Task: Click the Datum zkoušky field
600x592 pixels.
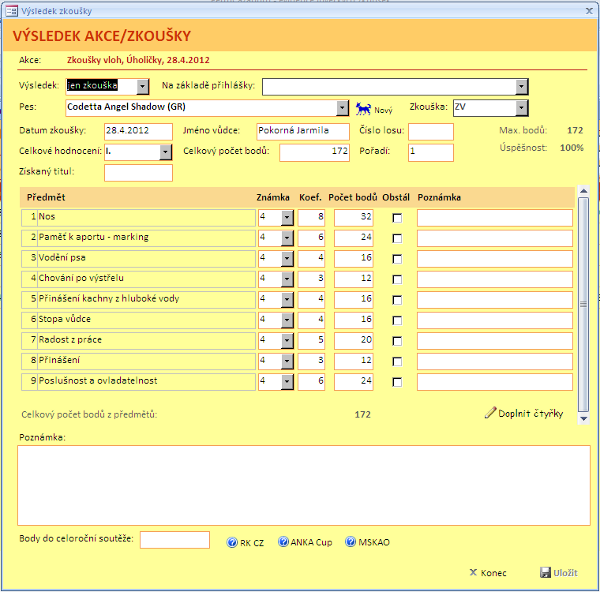Action: click(x=138, y=131)
